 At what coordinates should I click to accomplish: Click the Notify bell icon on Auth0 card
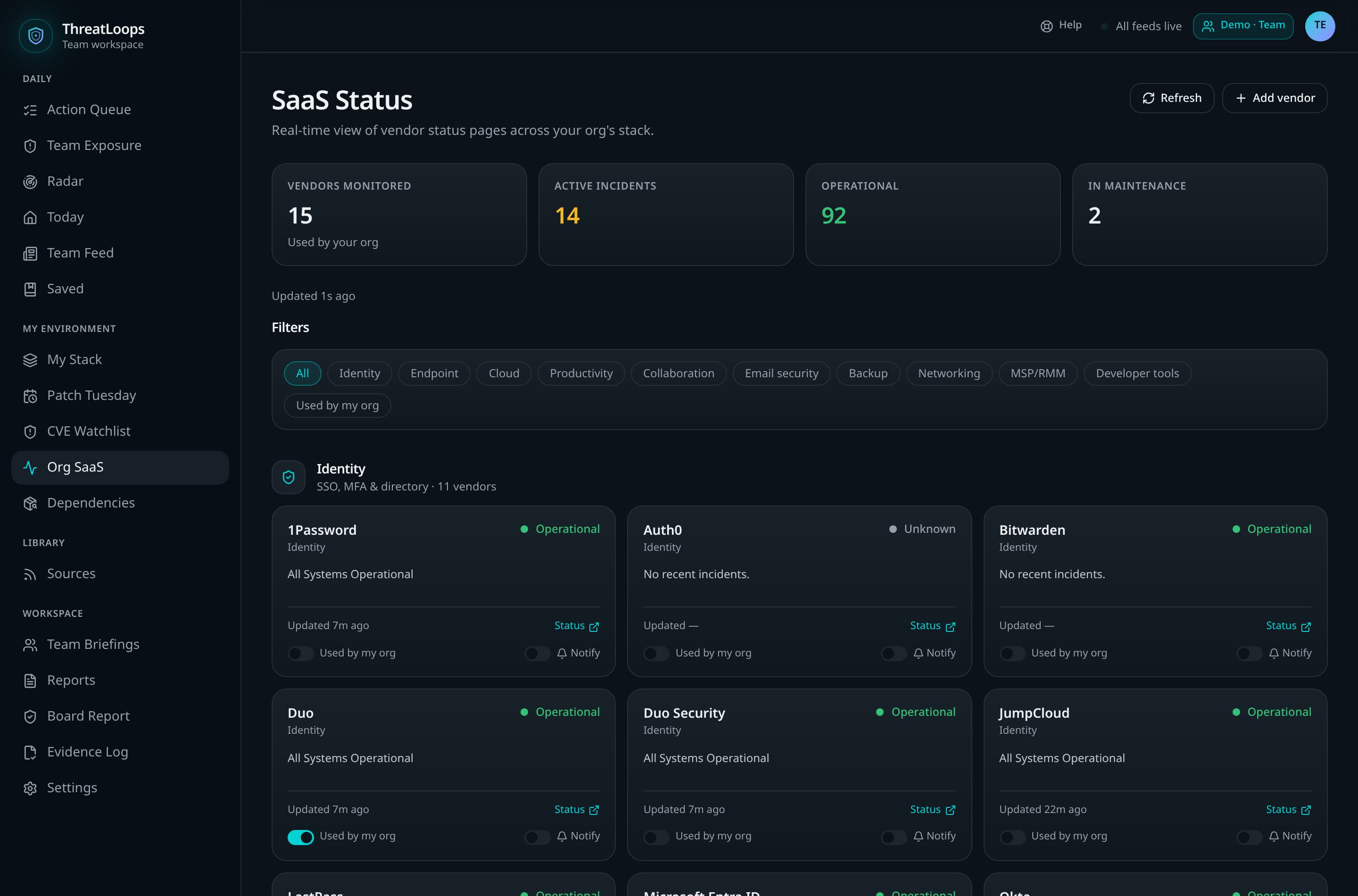point(918,654)
